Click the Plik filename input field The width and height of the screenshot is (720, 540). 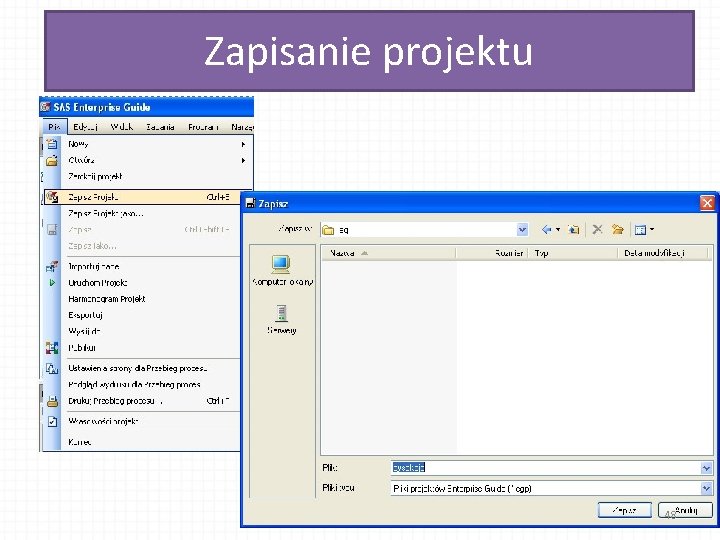point(545,468)
